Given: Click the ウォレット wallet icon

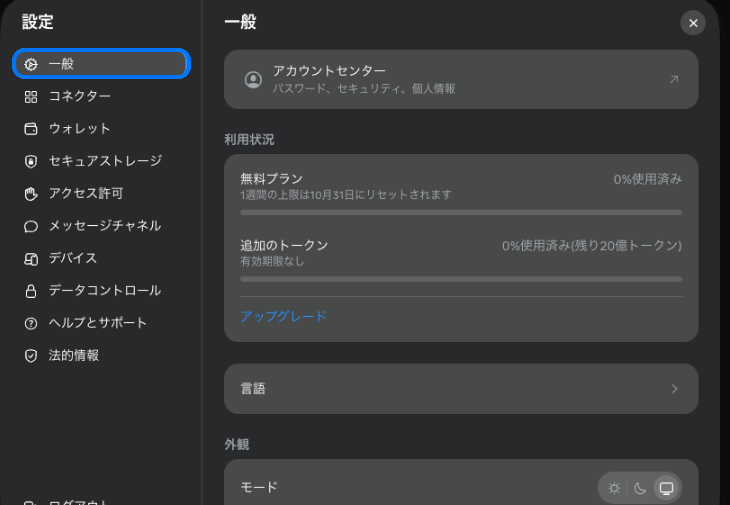Looking at the screenshot, I should [31, 129].
